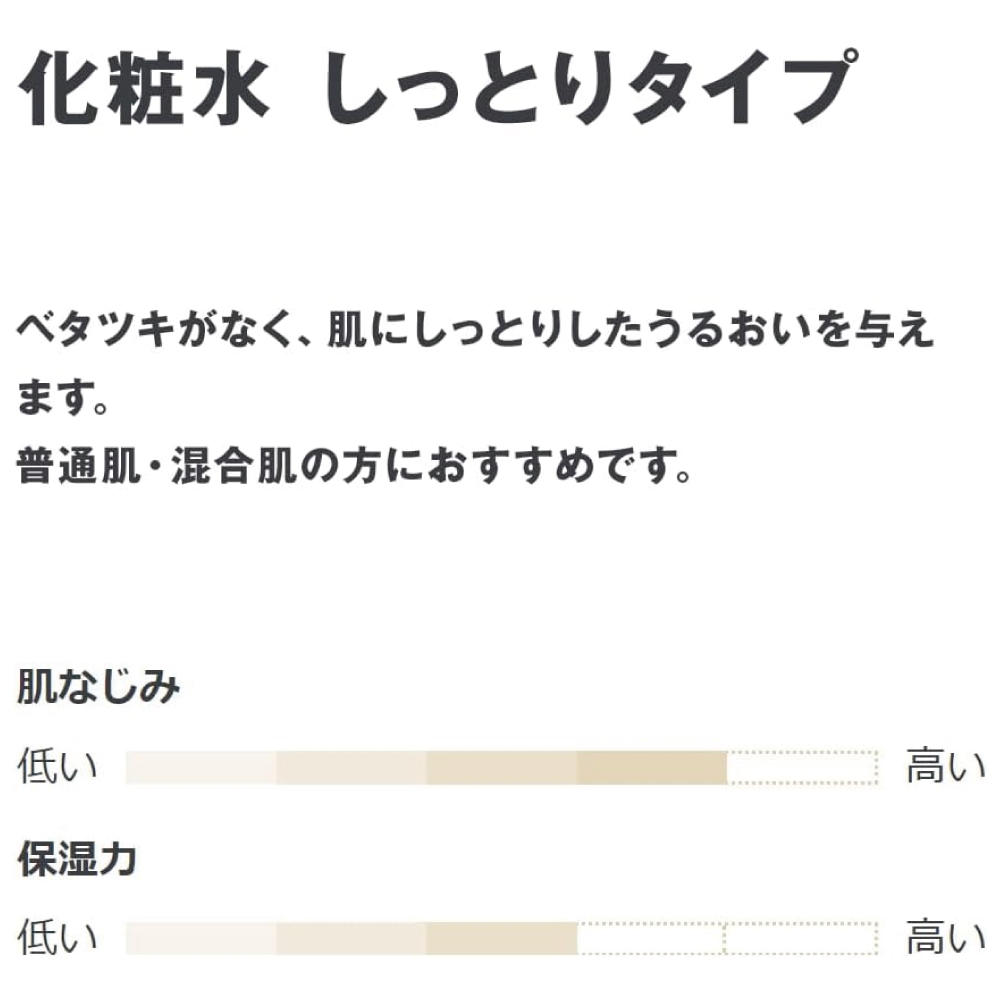Click the fourth empty 保湿力 bar segment
This screenshot has height=1000, width=1000.
650,938
